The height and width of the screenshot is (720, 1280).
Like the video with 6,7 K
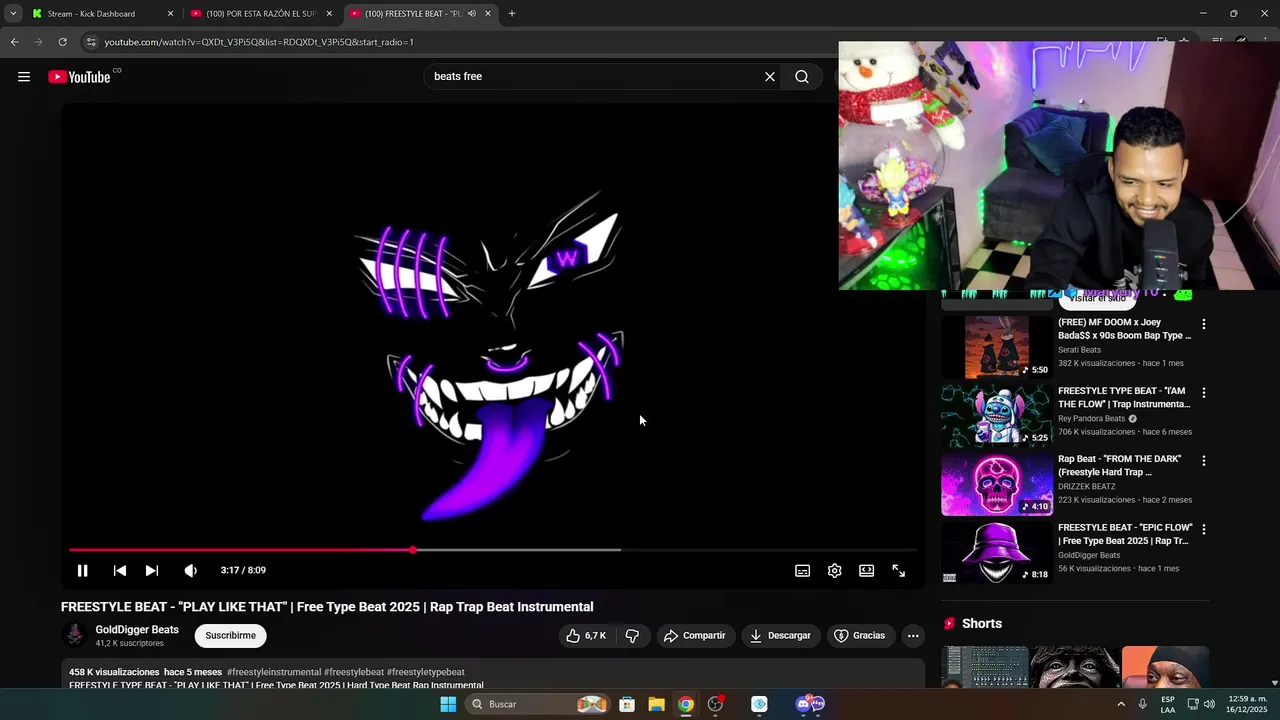pyautogui.click(x=586, y=636)
